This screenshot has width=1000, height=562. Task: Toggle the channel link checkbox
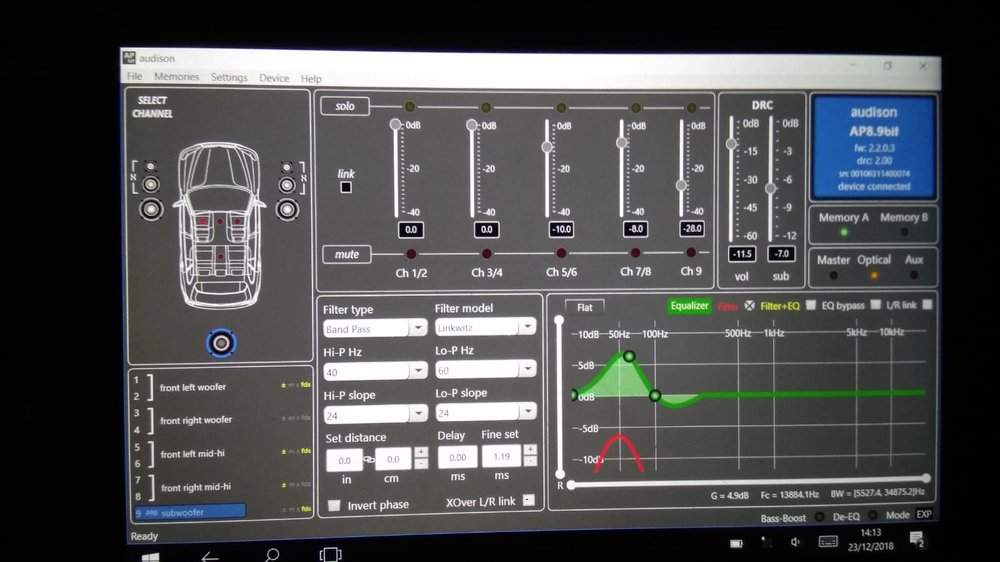(x=346, y=187)
